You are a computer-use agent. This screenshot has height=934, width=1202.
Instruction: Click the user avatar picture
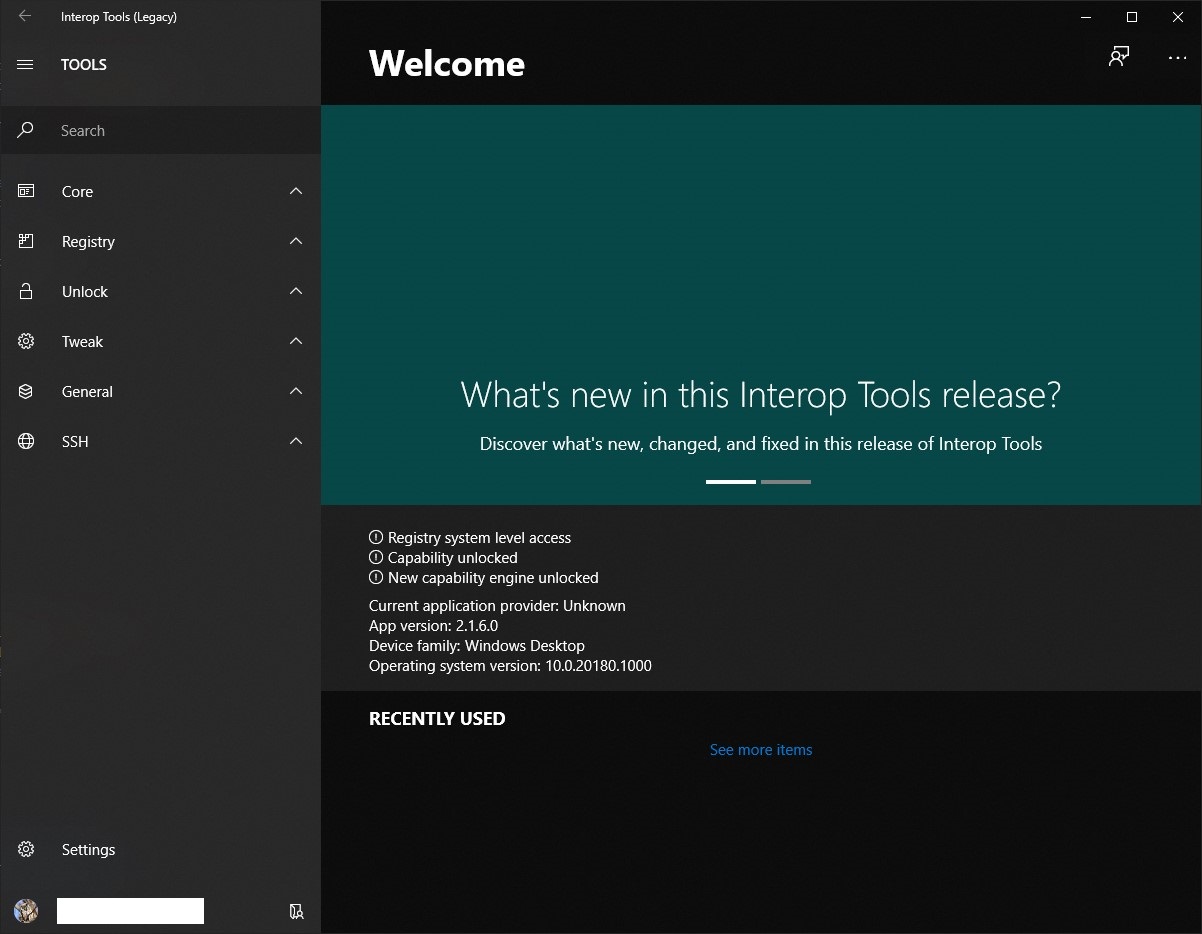pyautogui.click(x=26, y=910)
